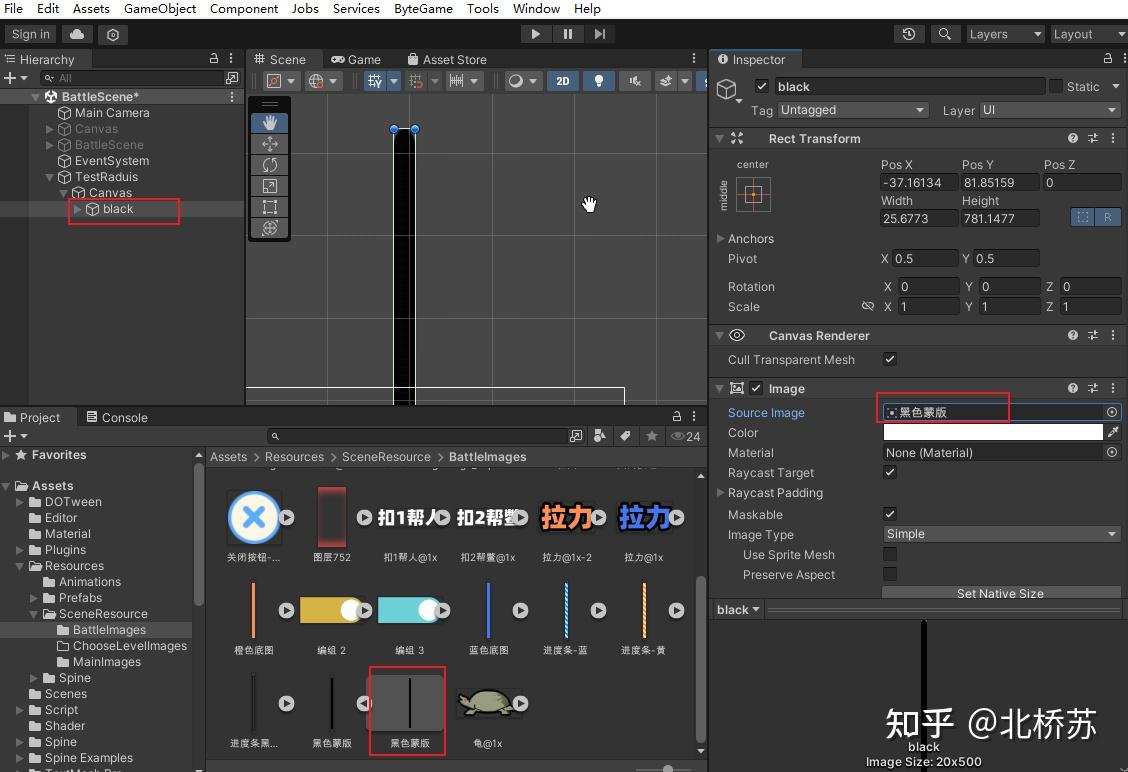Open the Layers dropdown in toolbar

click(1004, 34)
